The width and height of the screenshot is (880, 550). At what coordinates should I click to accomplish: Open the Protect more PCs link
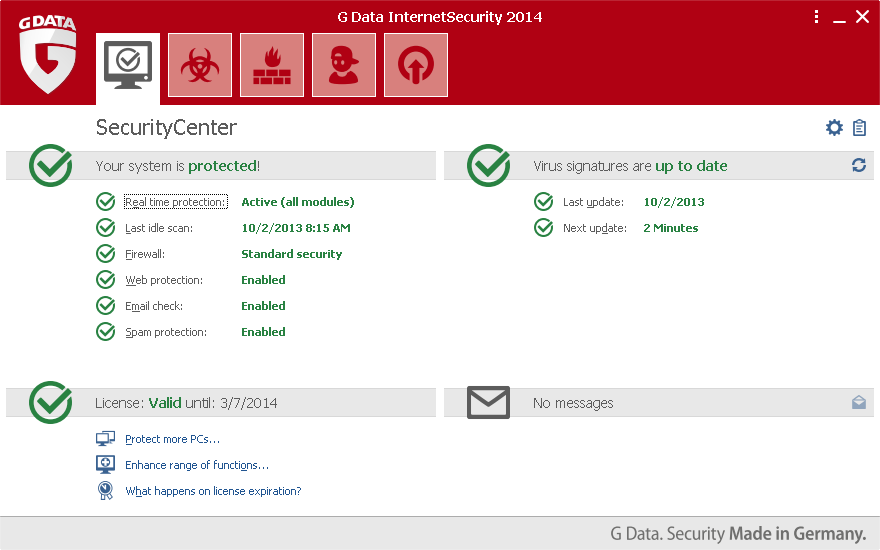172,439
